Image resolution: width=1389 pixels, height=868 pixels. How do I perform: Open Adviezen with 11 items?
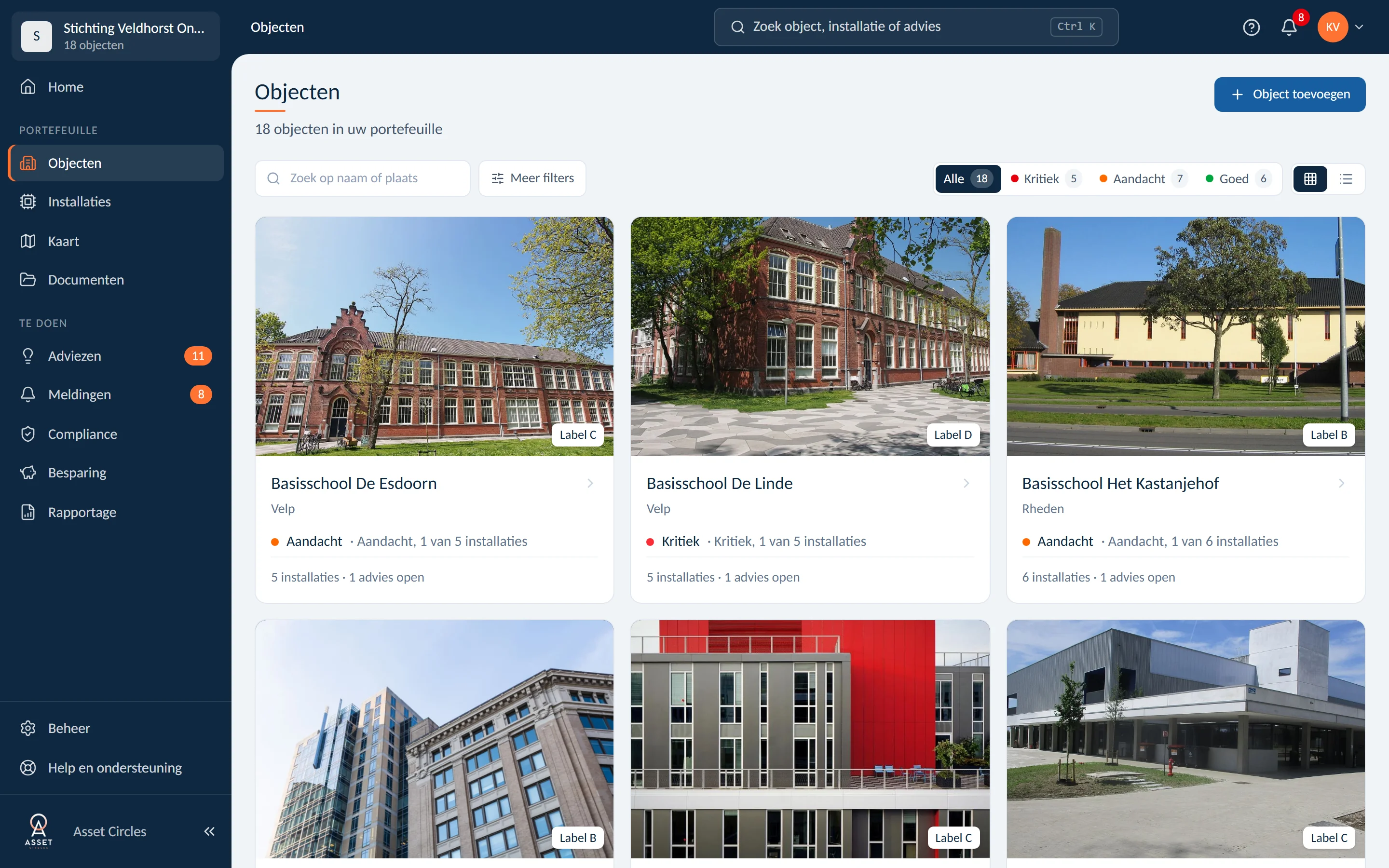(x=115, y=356)
